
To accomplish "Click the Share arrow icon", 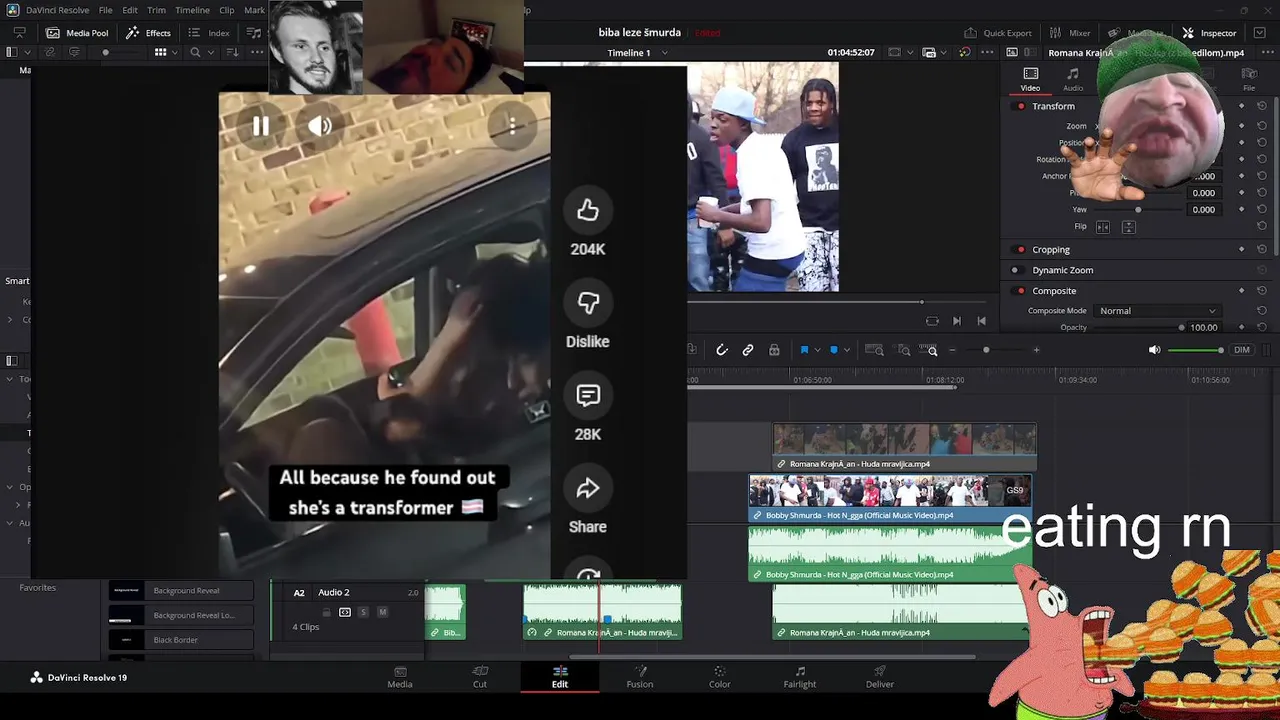I will [588, 488].
